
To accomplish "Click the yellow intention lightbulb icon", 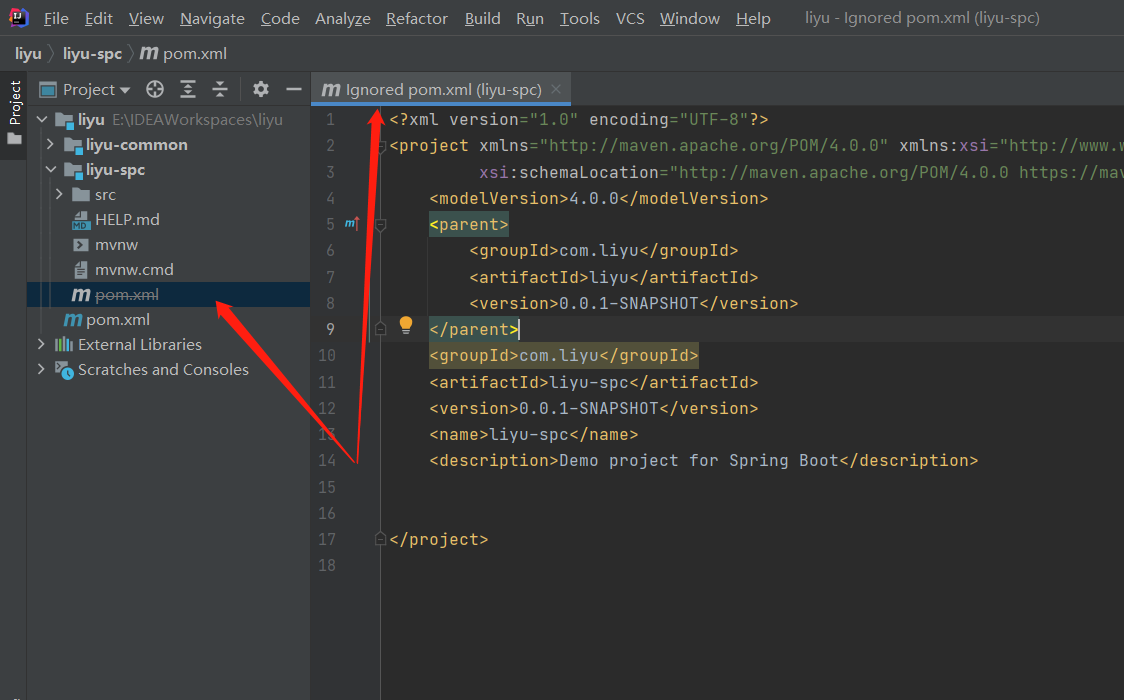I will (x=406, y=325).
